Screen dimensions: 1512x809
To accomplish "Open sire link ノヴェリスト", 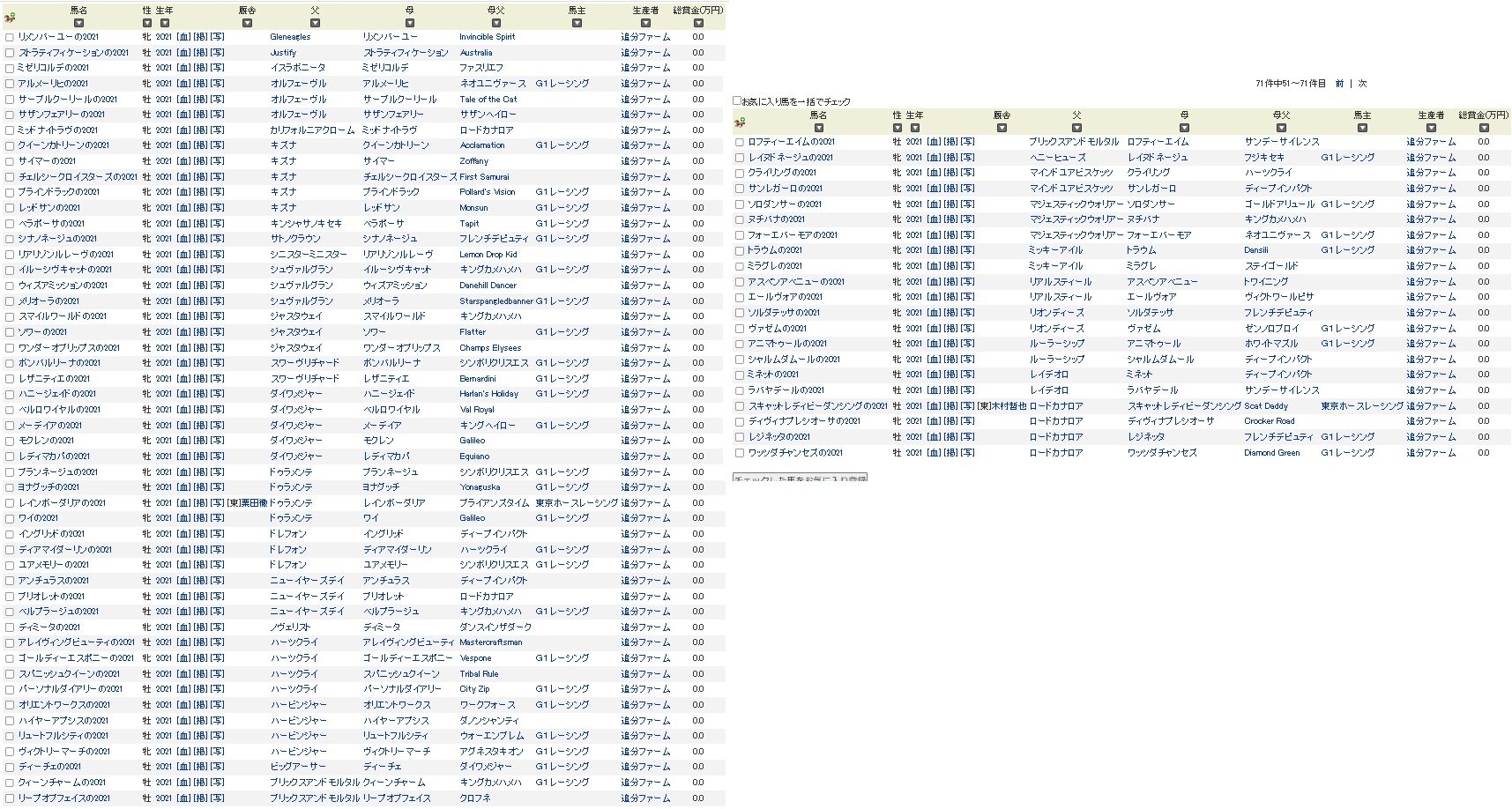I will 290,627.
